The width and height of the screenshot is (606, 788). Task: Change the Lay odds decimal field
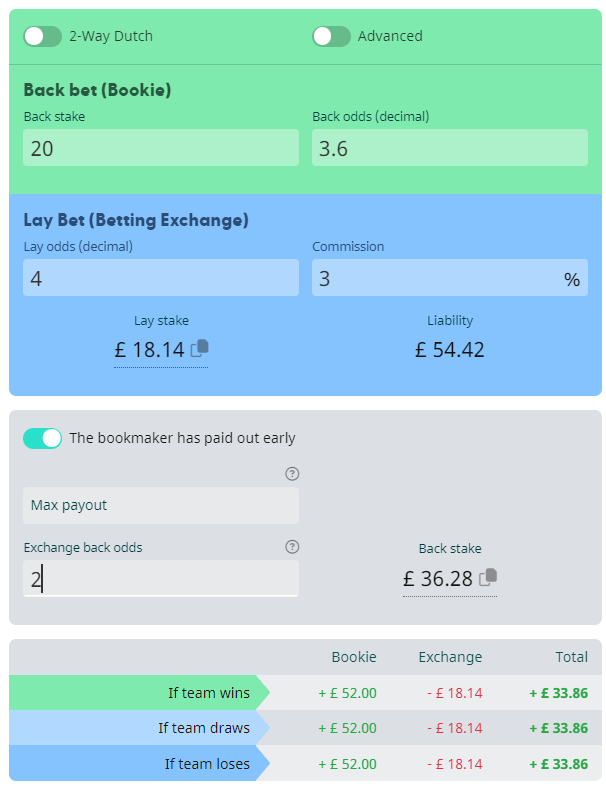[x=161, y=277]
